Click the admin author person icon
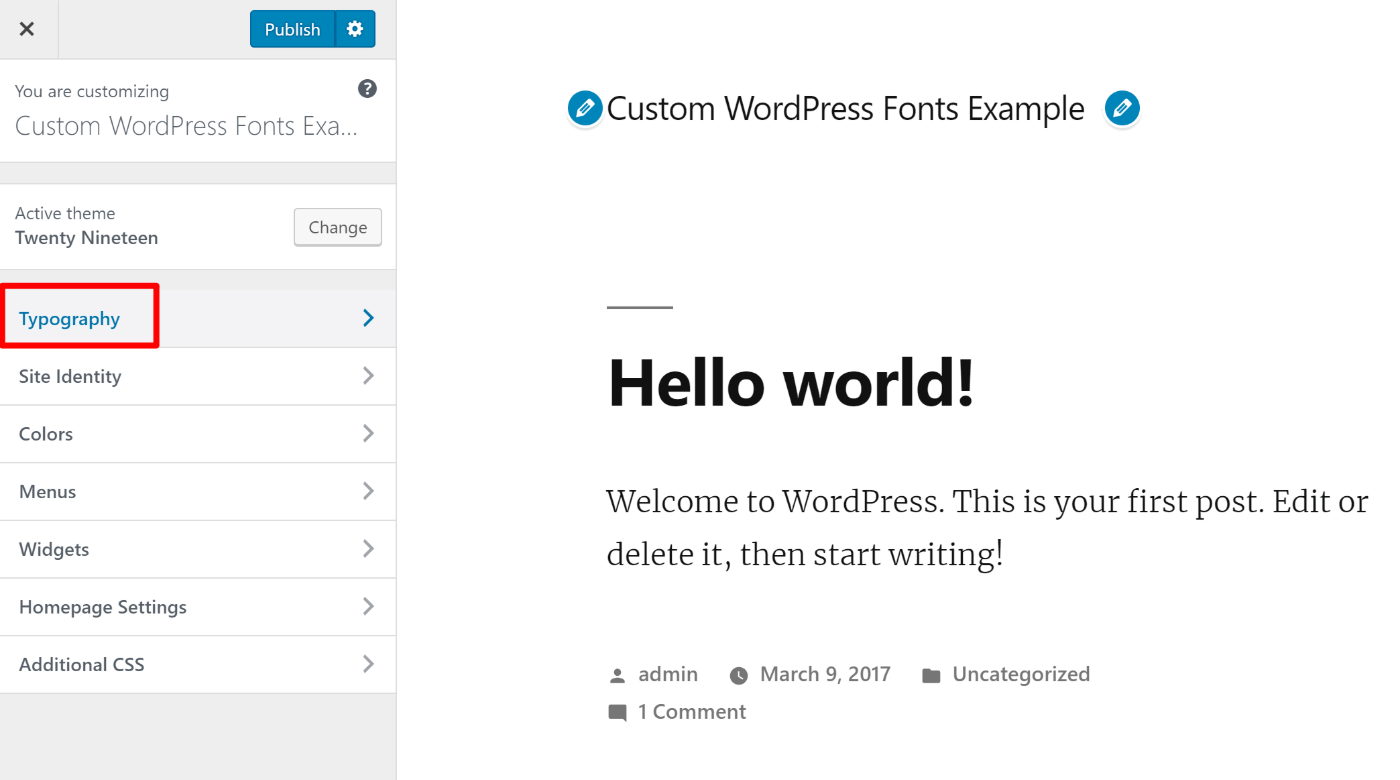The height and width of the screenshot is (780, 1400). tap(617, 674)
